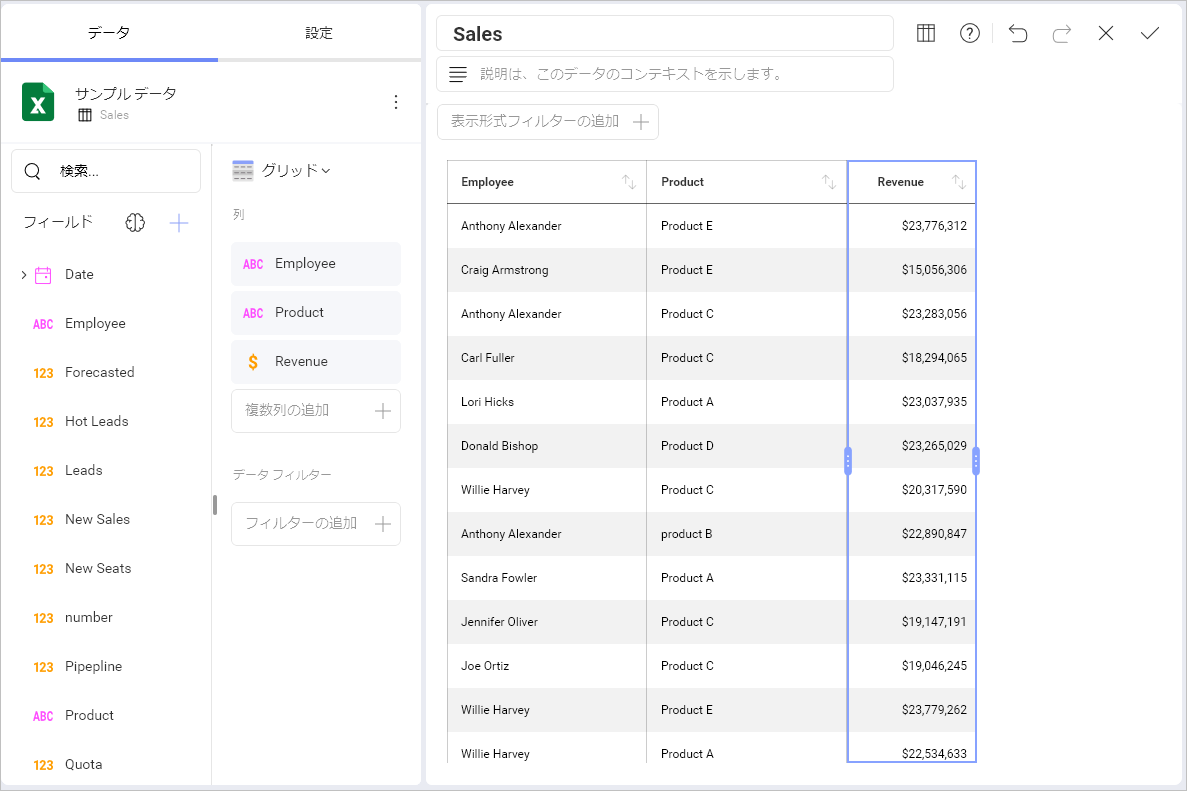The height and width of the screenshot is (791, 1187).
Task: Click the plus in 複数列の追加
Action: pyautogui.click(x=383, y=411)
